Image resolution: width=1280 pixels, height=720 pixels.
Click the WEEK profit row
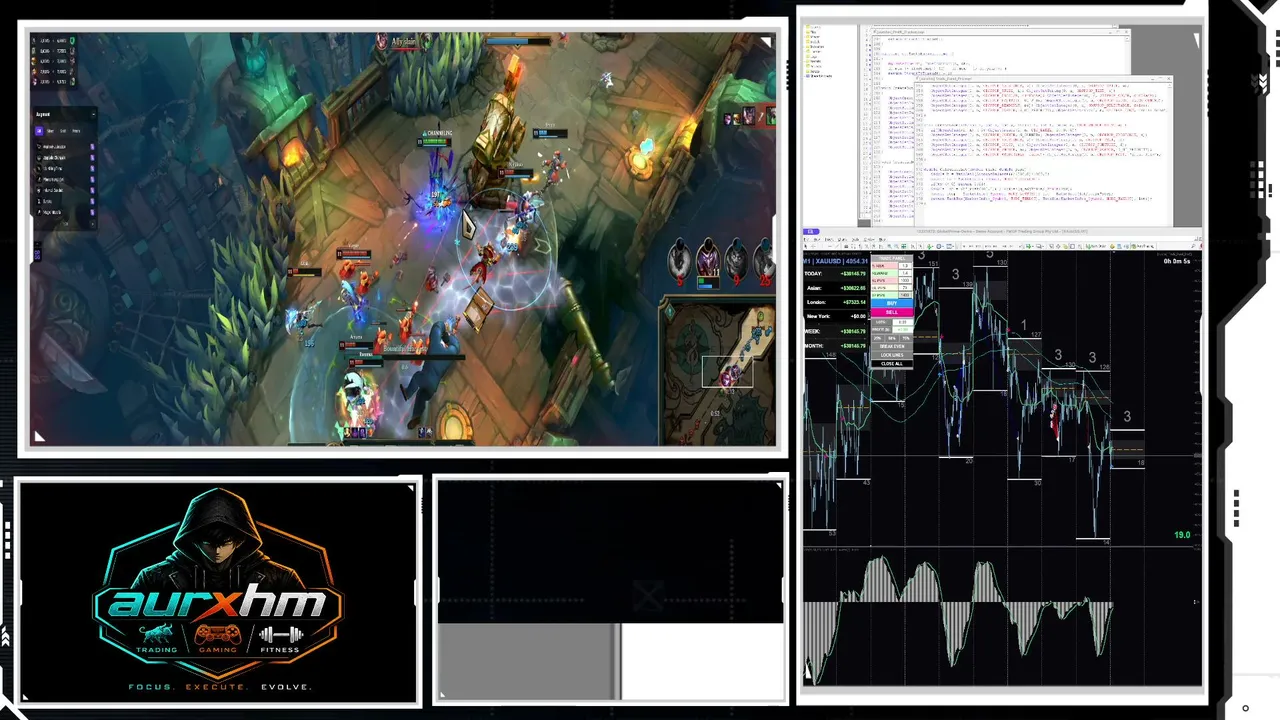pos(836,331)
